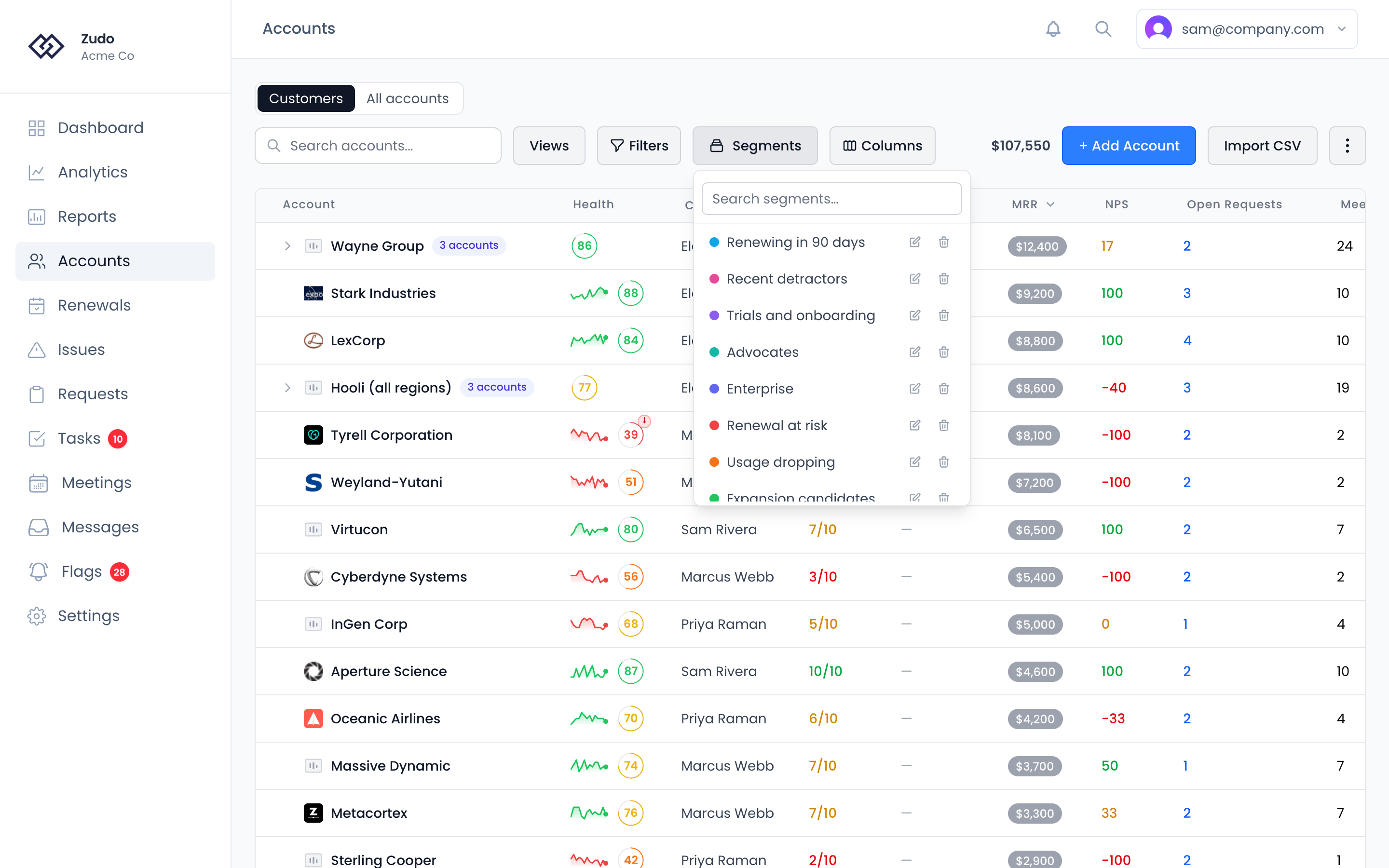Click the header search magnifier icon
1389x868 pixels.
1103,29
